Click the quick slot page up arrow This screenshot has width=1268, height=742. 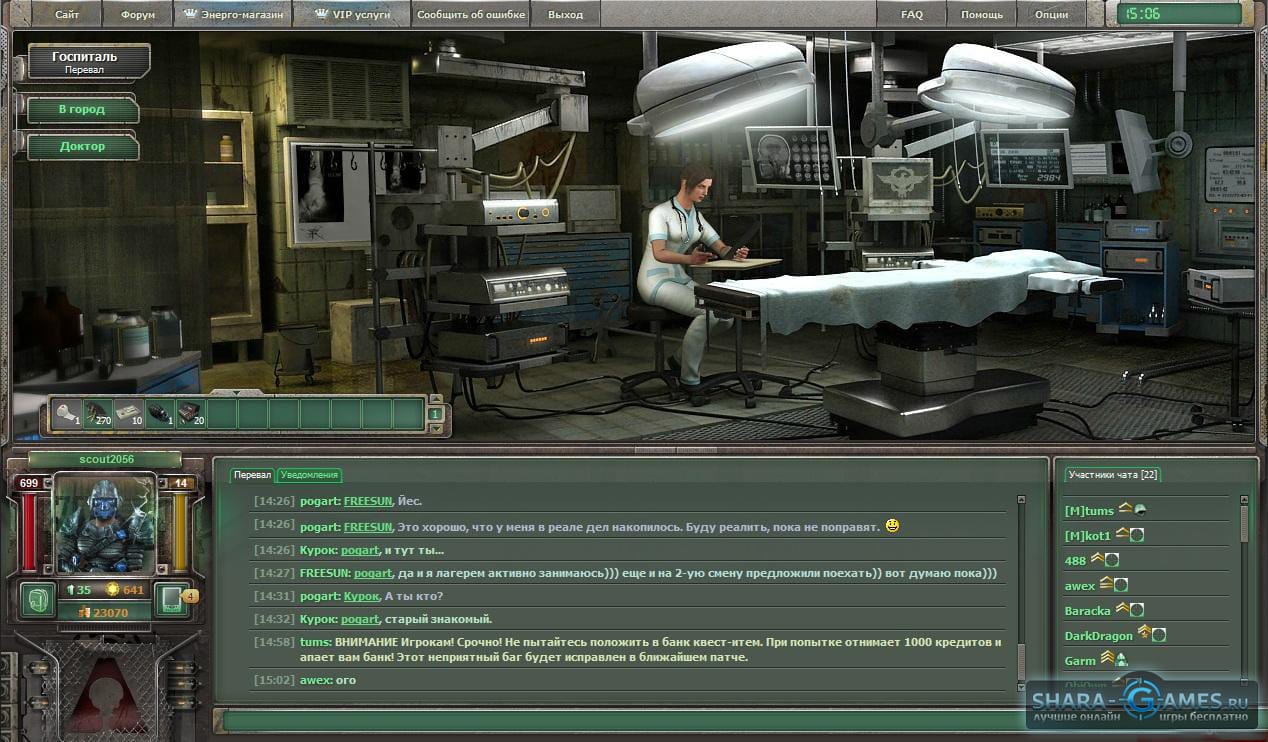tap(435, 400)
